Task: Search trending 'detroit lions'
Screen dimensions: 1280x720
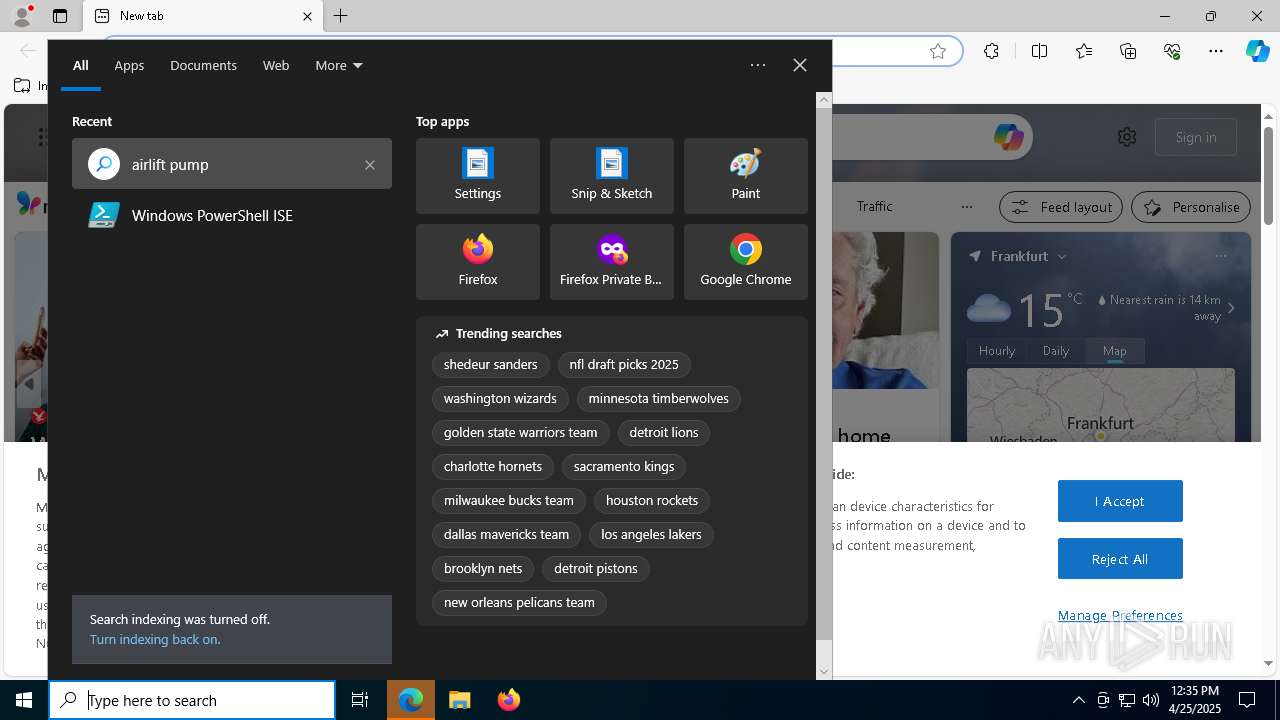Action: point(664,433)
